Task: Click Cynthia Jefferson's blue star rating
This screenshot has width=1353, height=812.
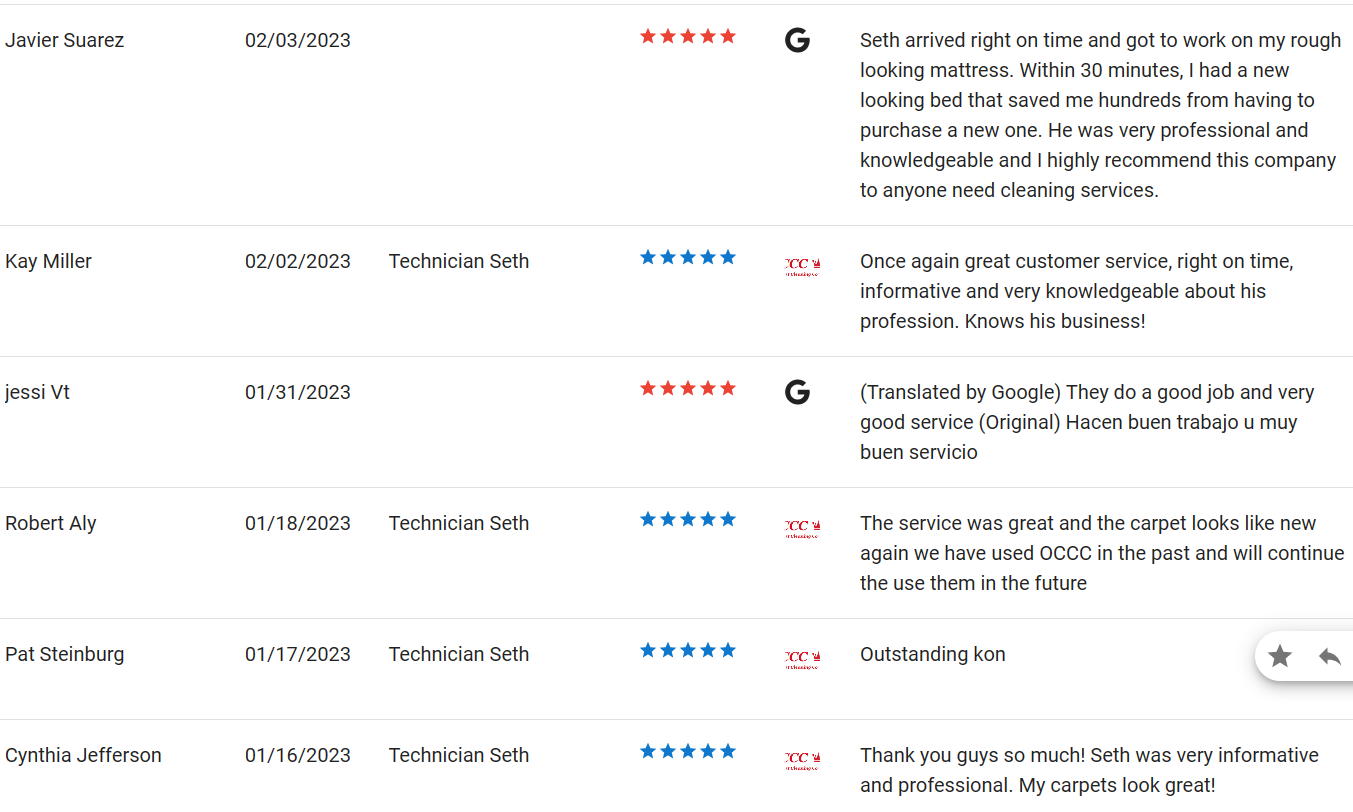Action: (688, 752)
